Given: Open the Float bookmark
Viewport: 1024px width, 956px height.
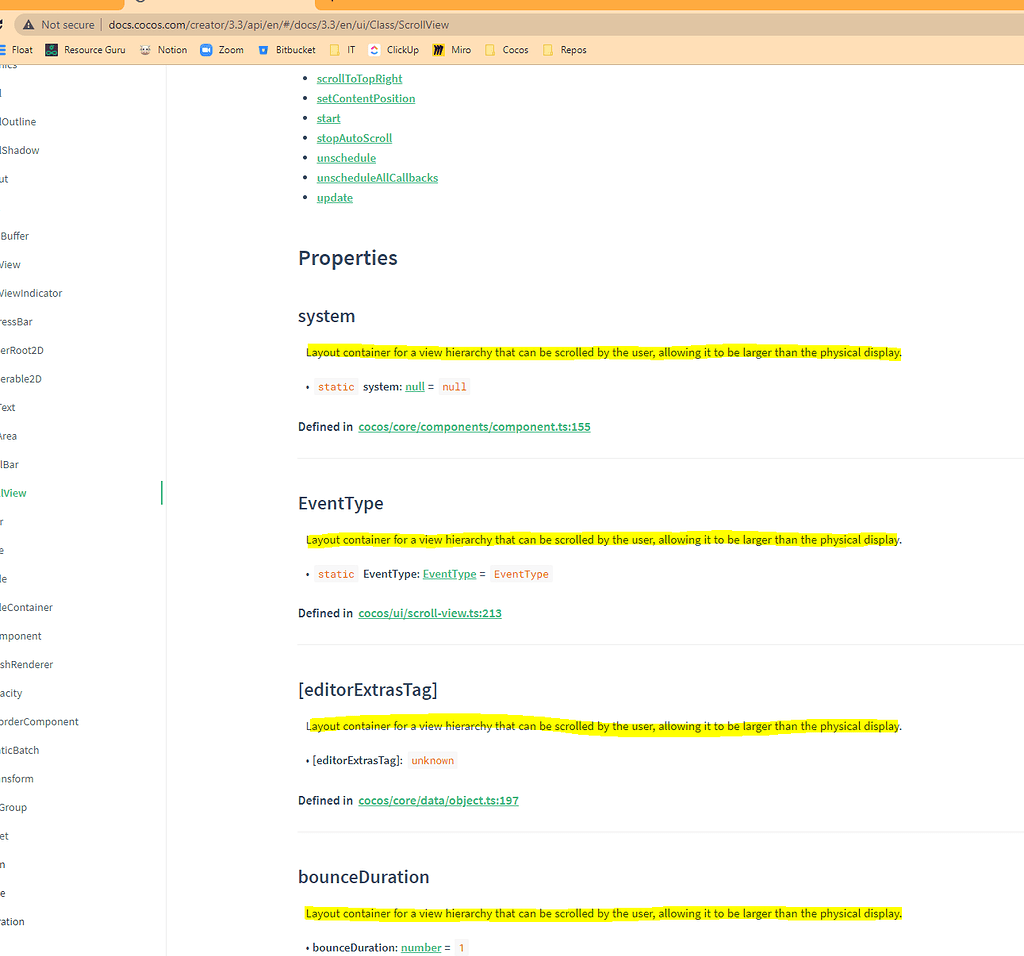Looking at the screenshot, I should tap(16, 50).
